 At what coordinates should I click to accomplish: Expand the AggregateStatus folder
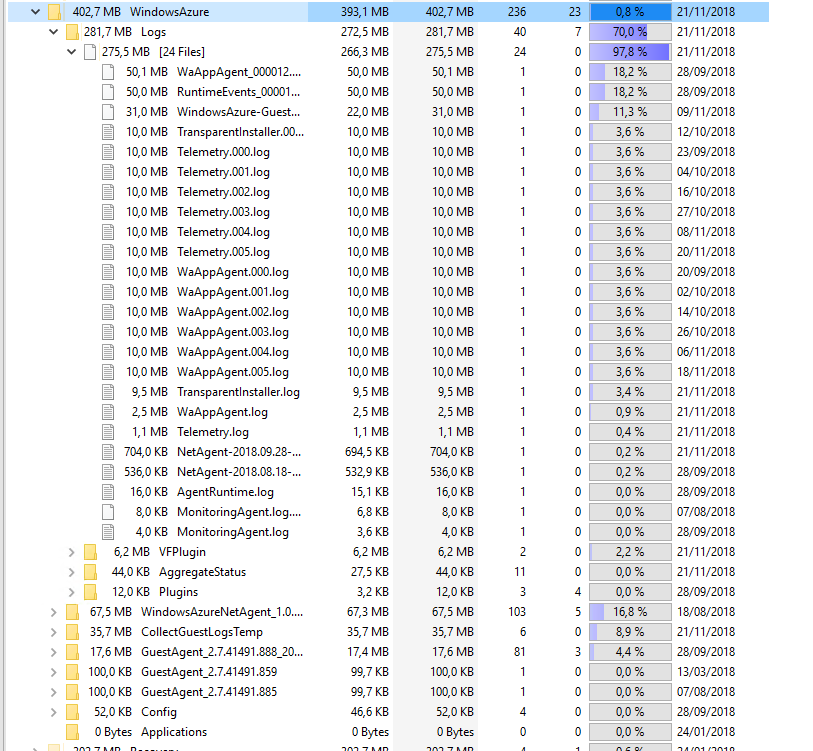click(71, 572)
